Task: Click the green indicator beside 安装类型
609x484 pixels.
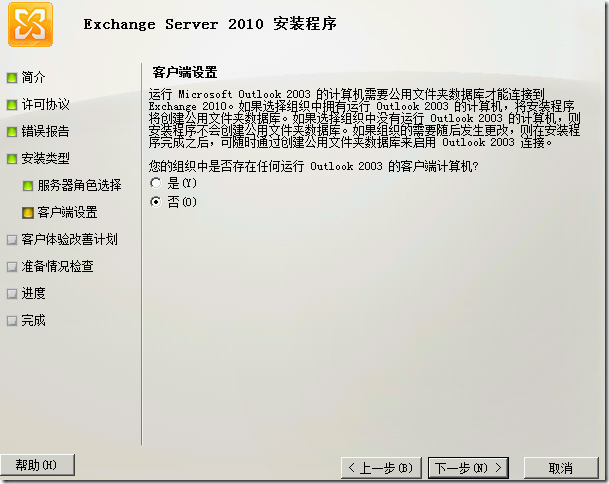Action: pyautogui.click(x=12, y=158)
